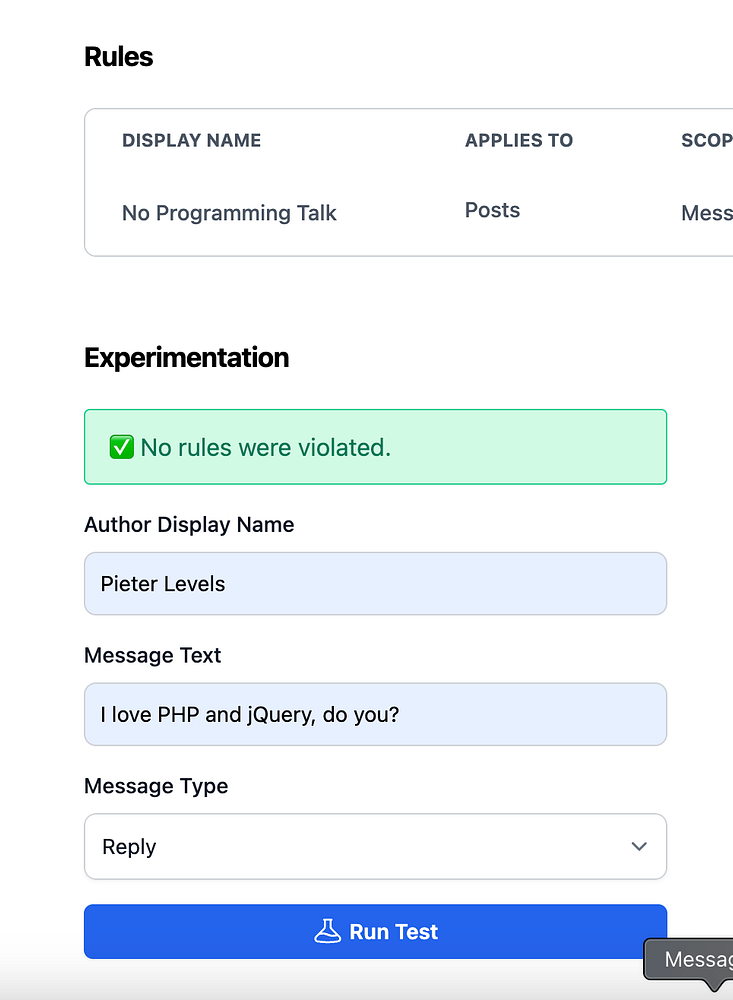The image size is (733, 1000).
Task: Click the flask icon on Run Test
Action: pyautogui.click(x=328, y=932)
